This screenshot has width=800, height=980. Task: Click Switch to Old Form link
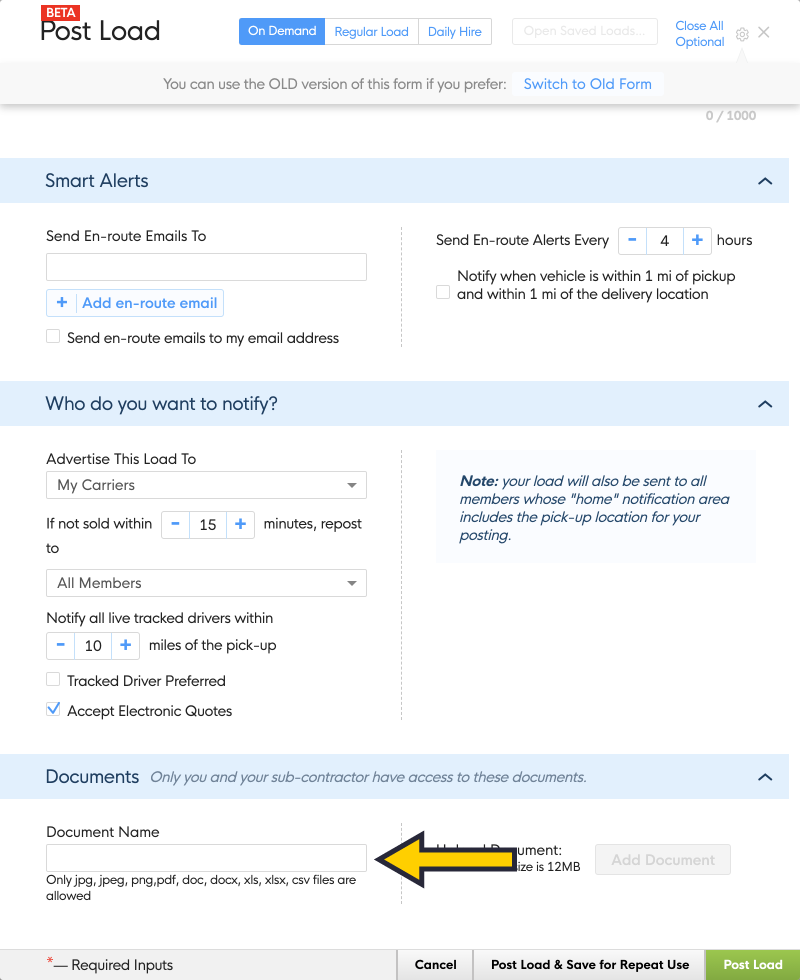pyautogui.click(x=588, y=84)
